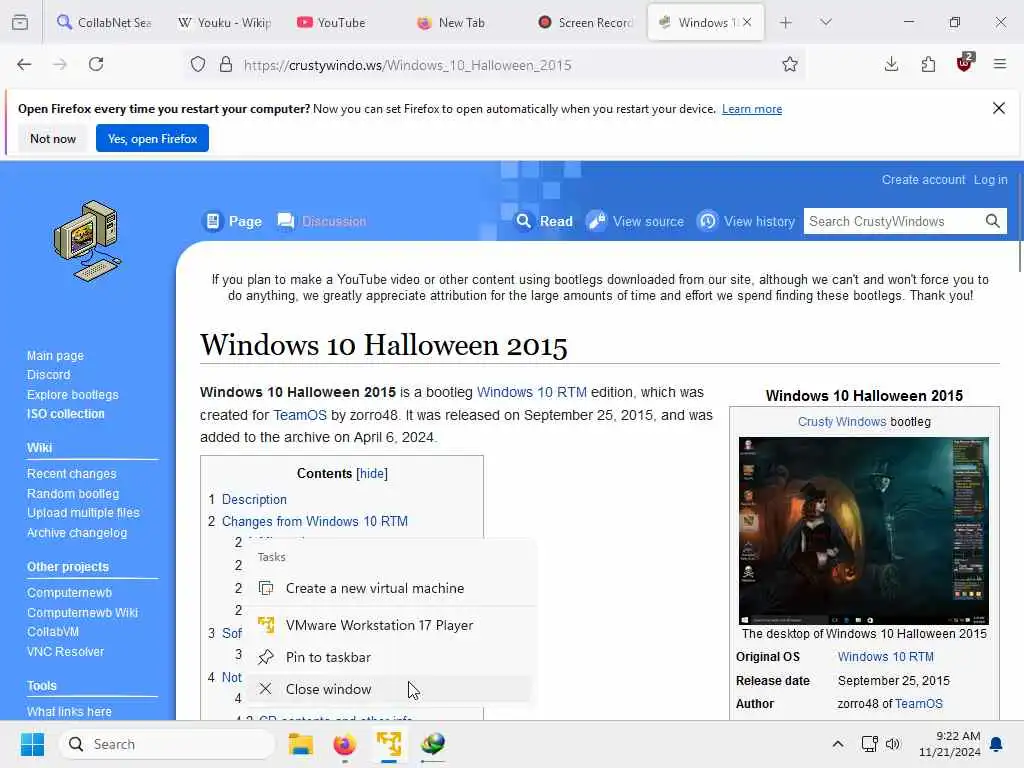Open the tracking protection shield icon

pyautogui.click(x=198, y=64)
